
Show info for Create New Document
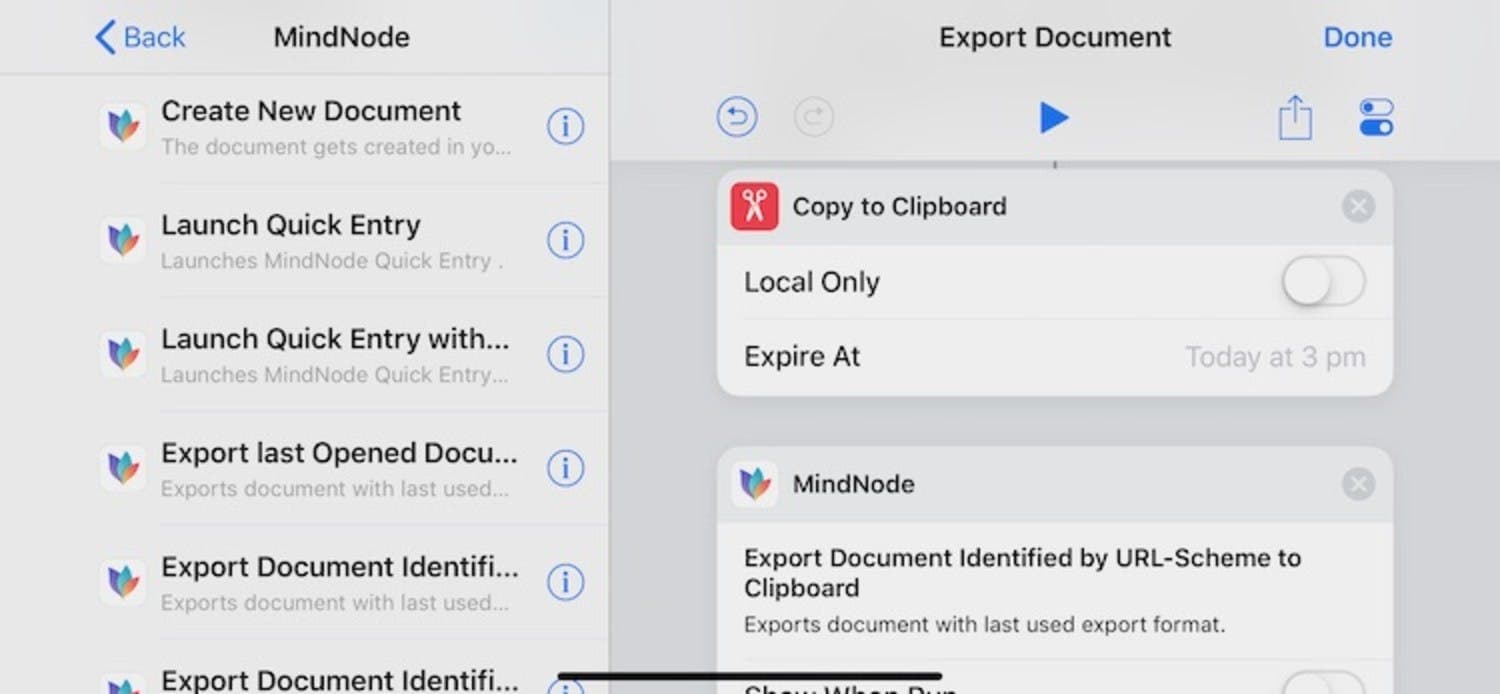pyautogui.click(x=565, y=127)
